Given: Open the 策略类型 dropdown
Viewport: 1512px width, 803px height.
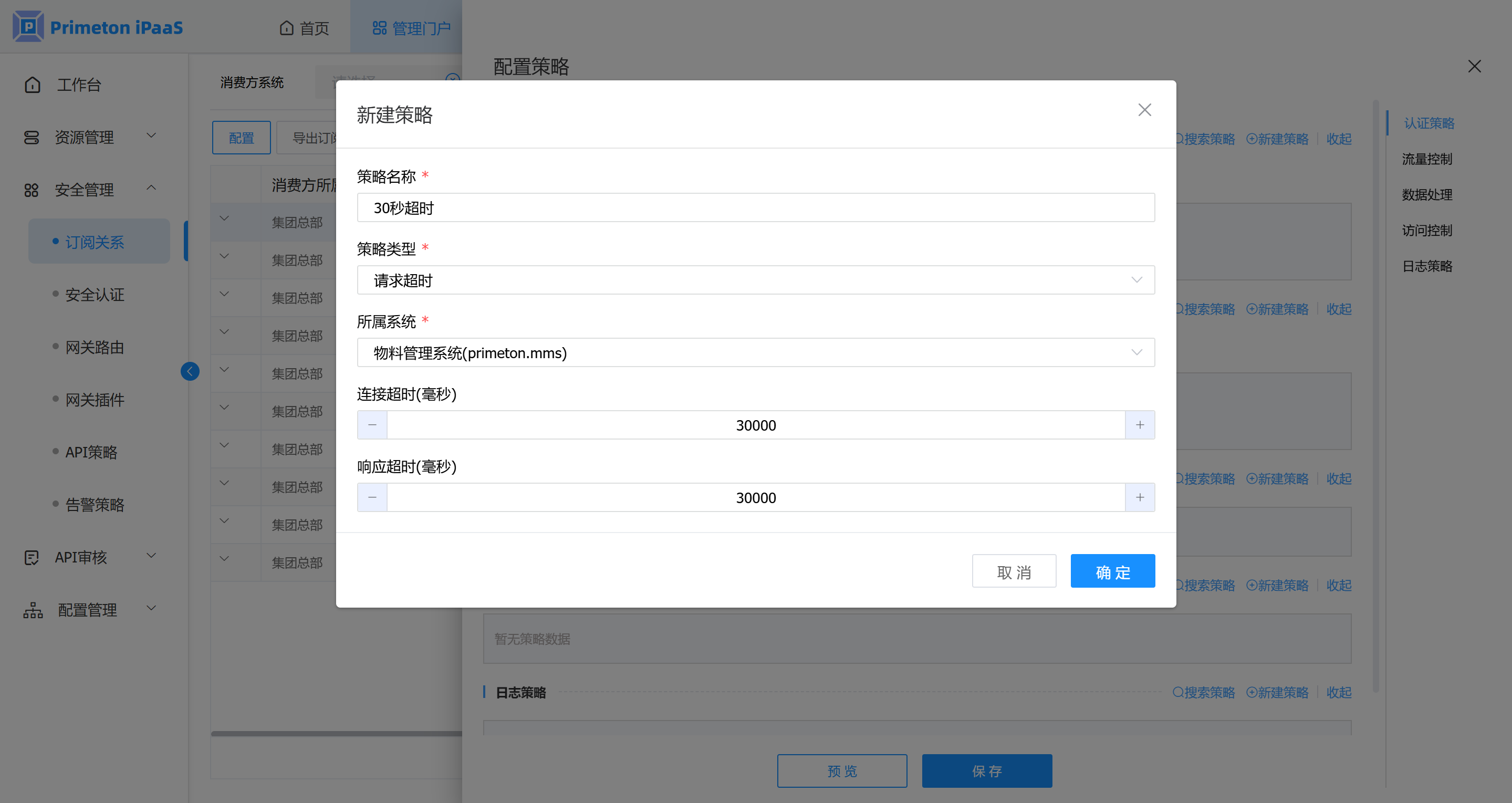Looking at the screenshot, I should pyautogui.click(x=755, y=280).
